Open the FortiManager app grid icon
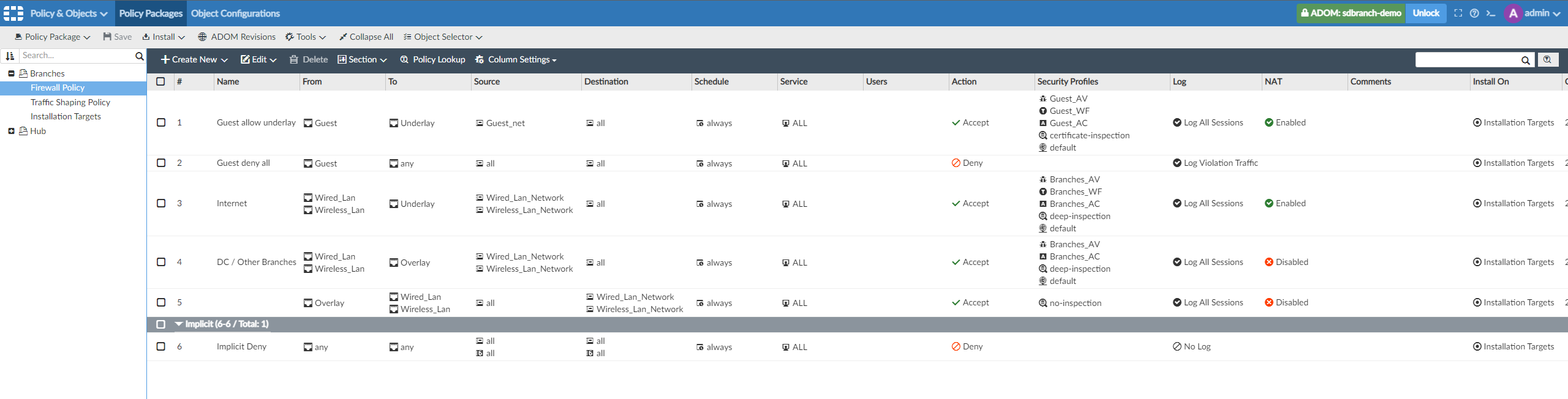The image size is (1568, 399). (13, 13)
